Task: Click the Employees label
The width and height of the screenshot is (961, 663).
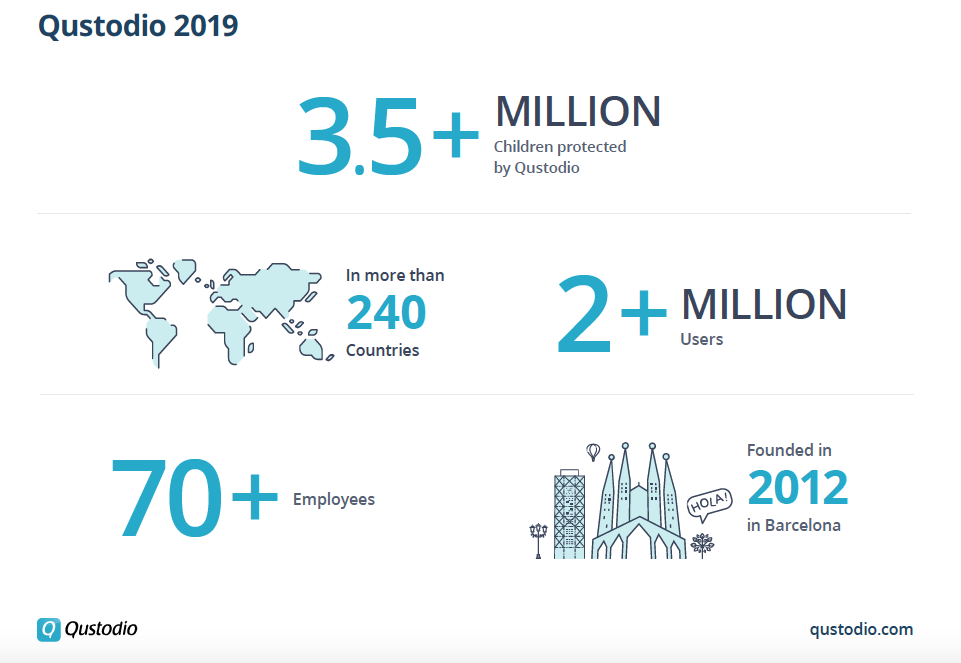Action: coord(333,499)
